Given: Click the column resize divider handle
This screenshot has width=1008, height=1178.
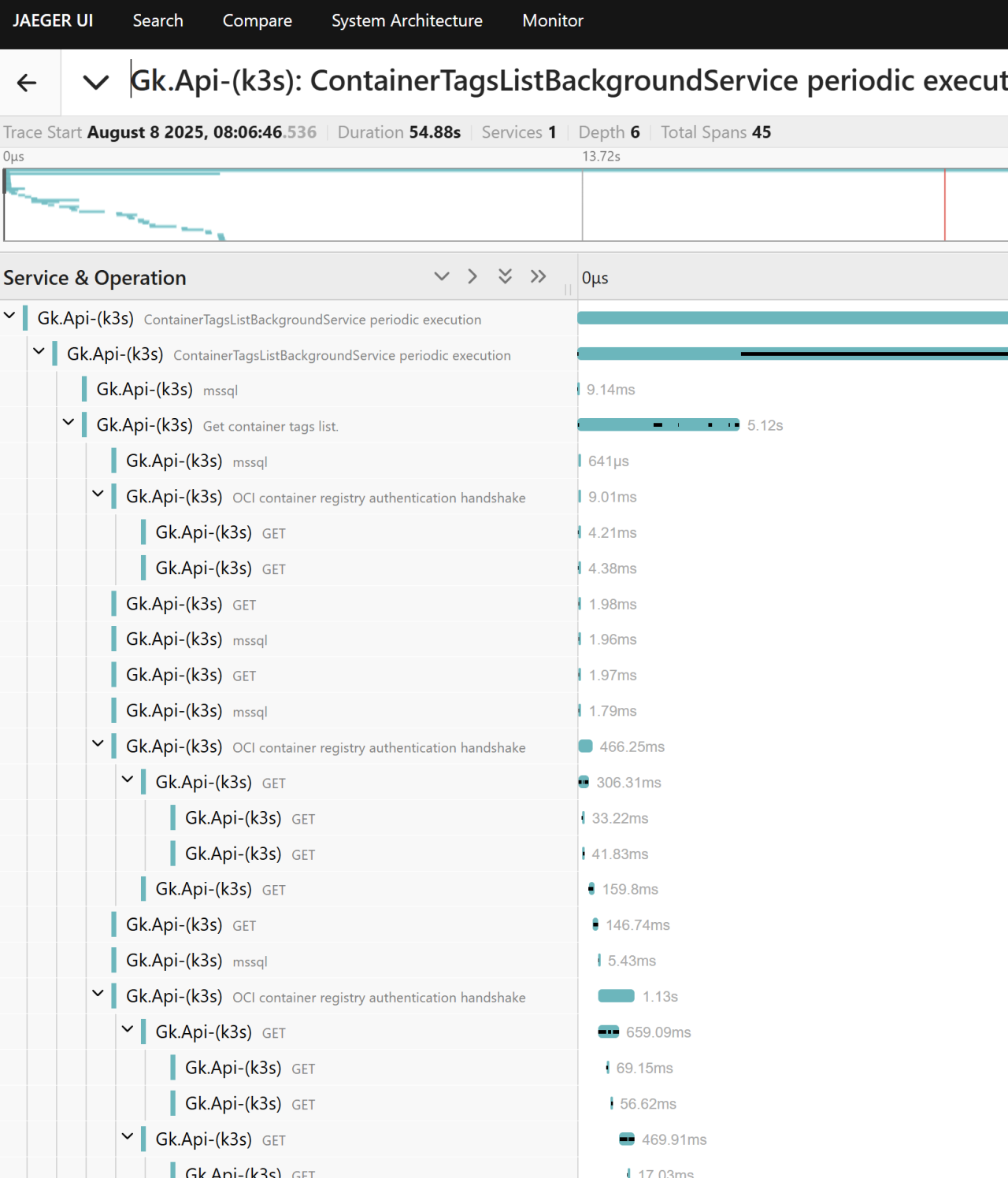Looking at the screenshot, I should click(568, 290).
